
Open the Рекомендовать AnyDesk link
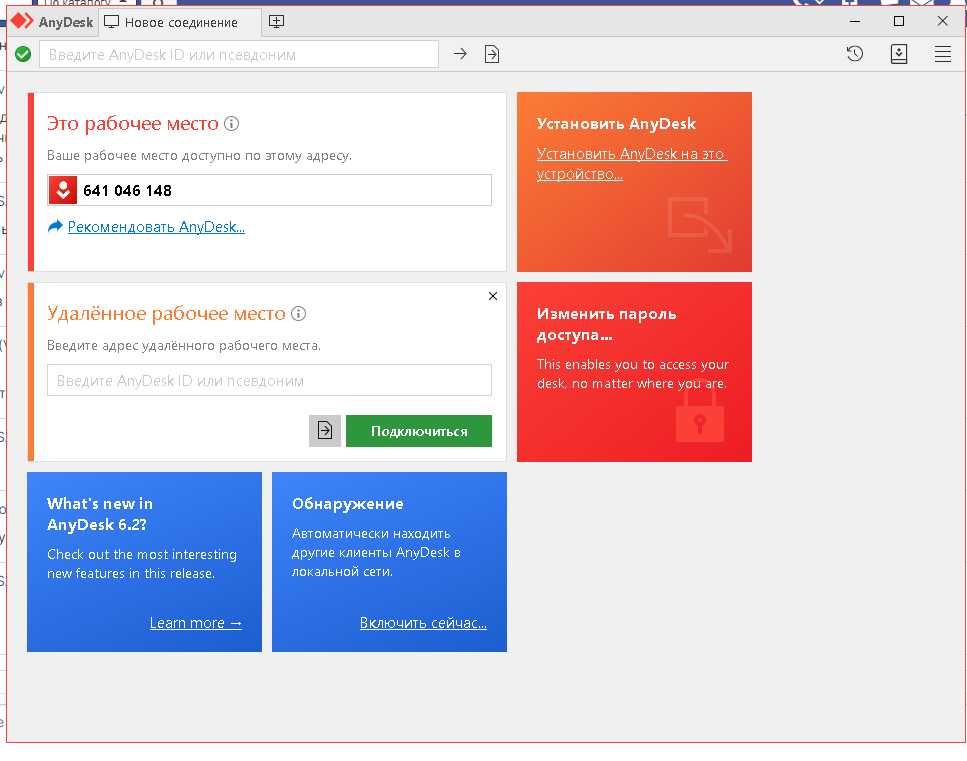(156, 226)
